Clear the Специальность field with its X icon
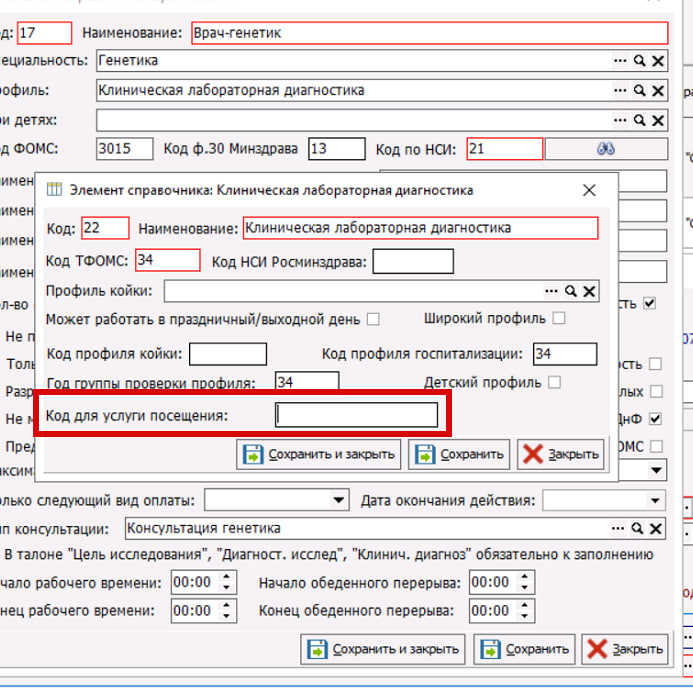 coord(658,62)
